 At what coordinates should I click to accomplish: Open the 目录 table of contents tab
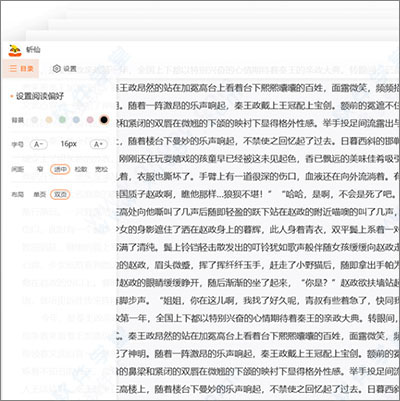point(21,69)
